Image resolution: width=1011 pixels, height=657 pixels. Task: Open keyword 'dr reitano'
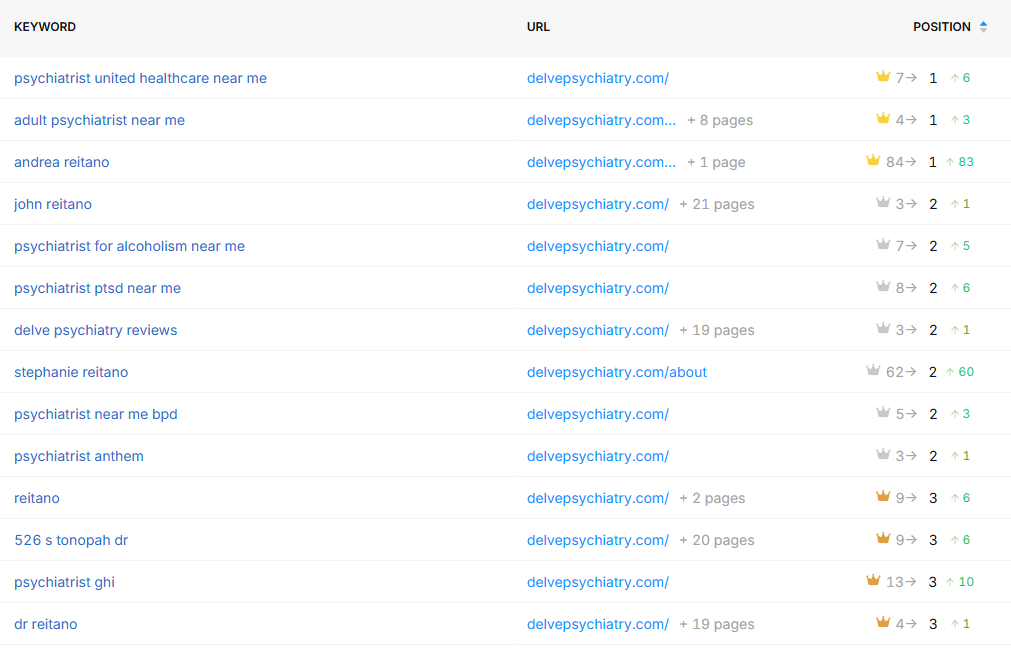click(46, 624)
